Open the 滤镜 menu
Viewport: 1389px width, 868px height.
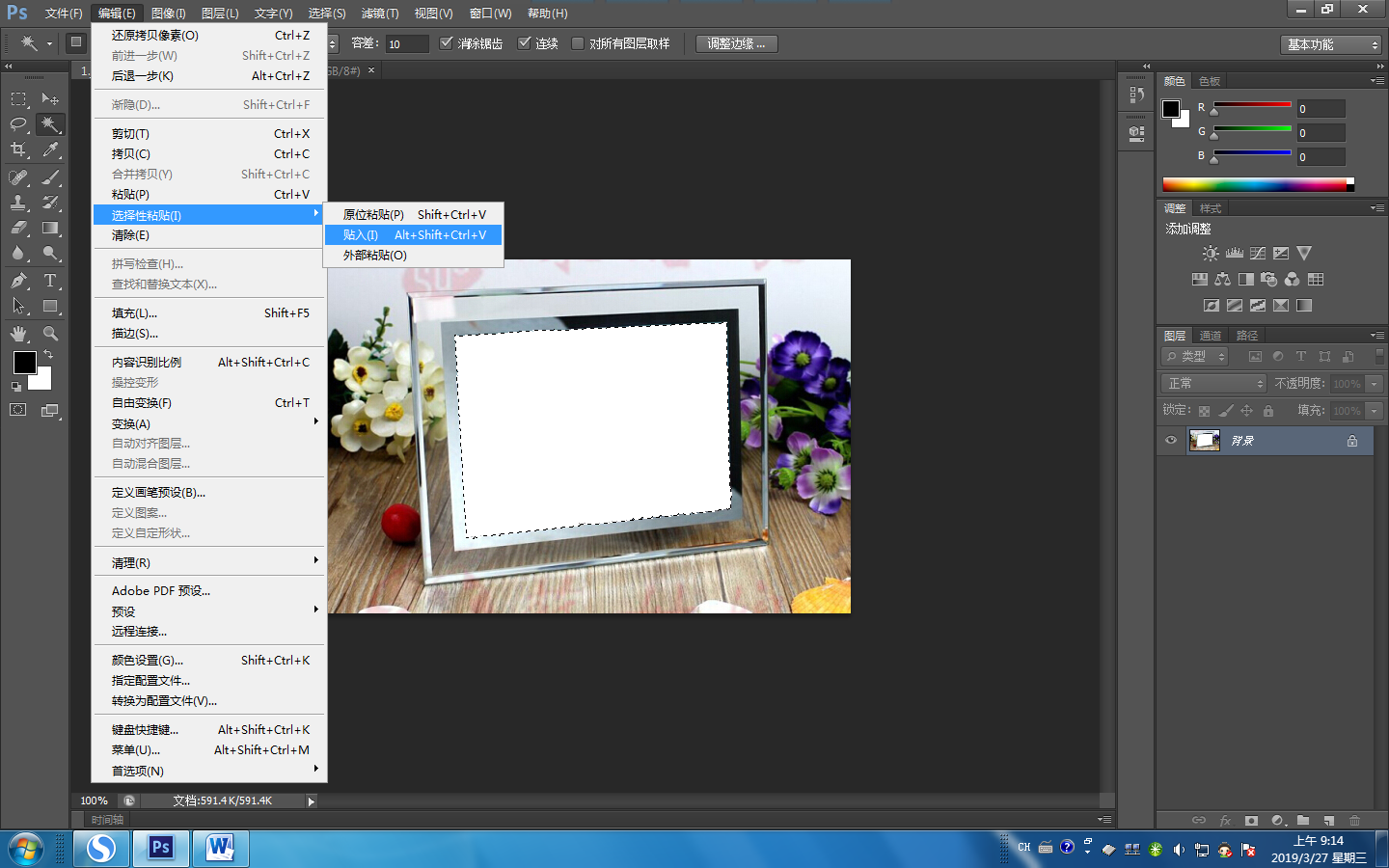pyautogui.click(x=380, y=14)
